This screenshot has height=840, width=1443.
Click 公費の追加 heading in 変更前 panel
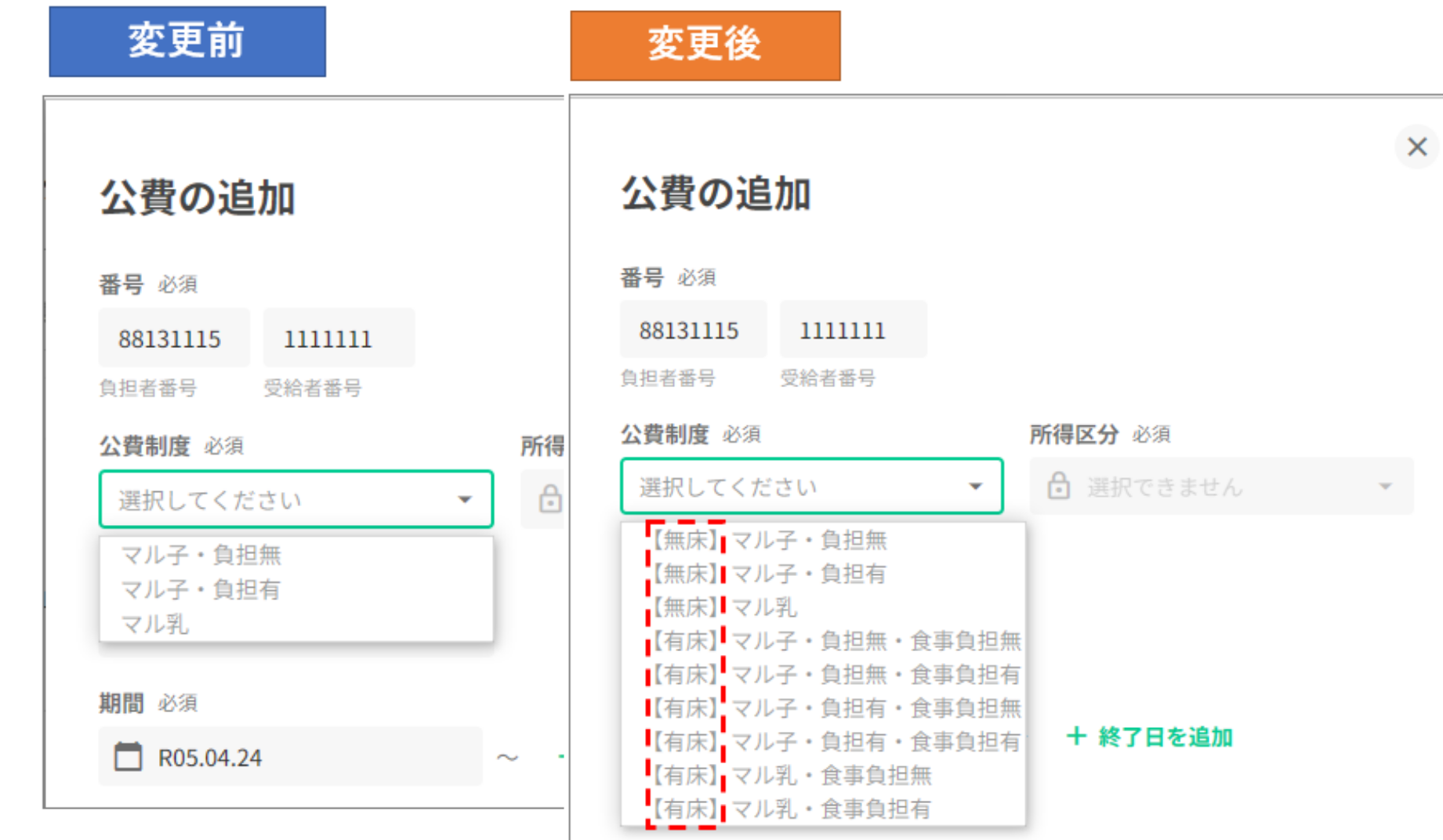(x=198, y=197)
